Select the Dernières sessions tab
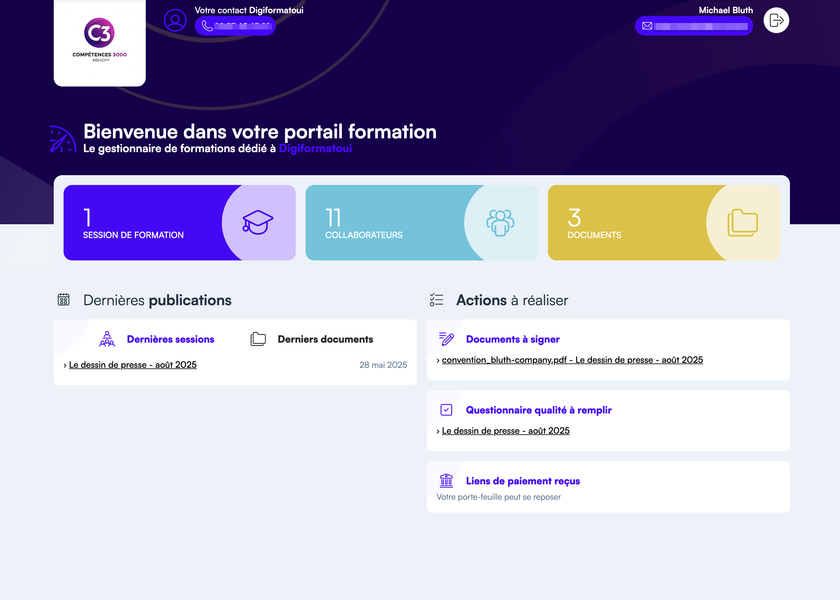The image size is (840, 600). 157,339
